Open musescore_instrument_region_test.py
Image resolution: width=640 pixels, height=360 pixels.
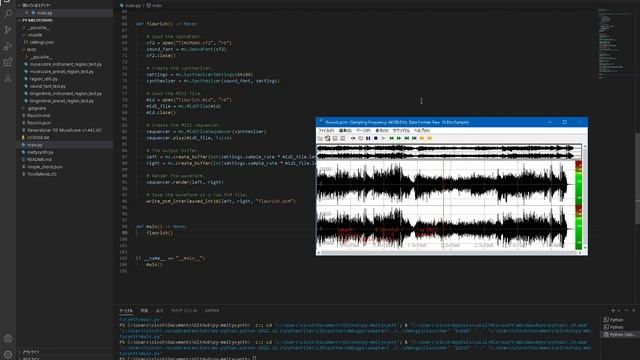[x=65, y=64]
